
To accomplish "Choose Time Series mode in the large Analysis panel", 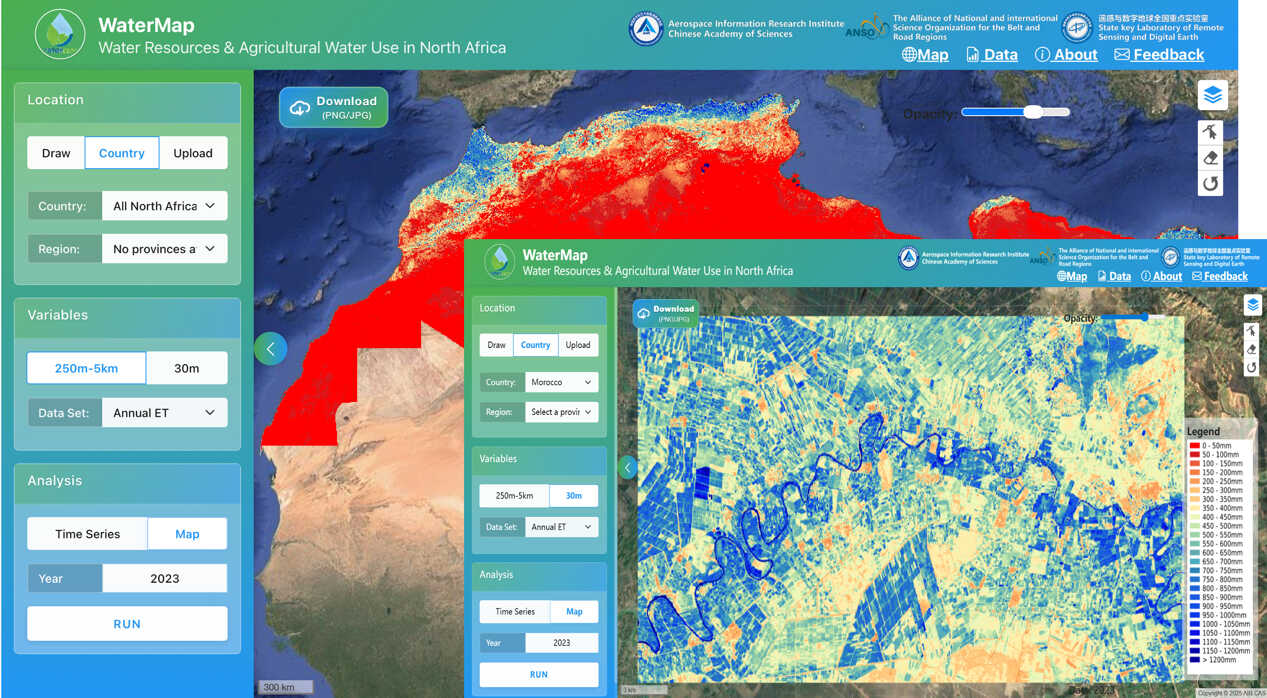I will [87, 534].
